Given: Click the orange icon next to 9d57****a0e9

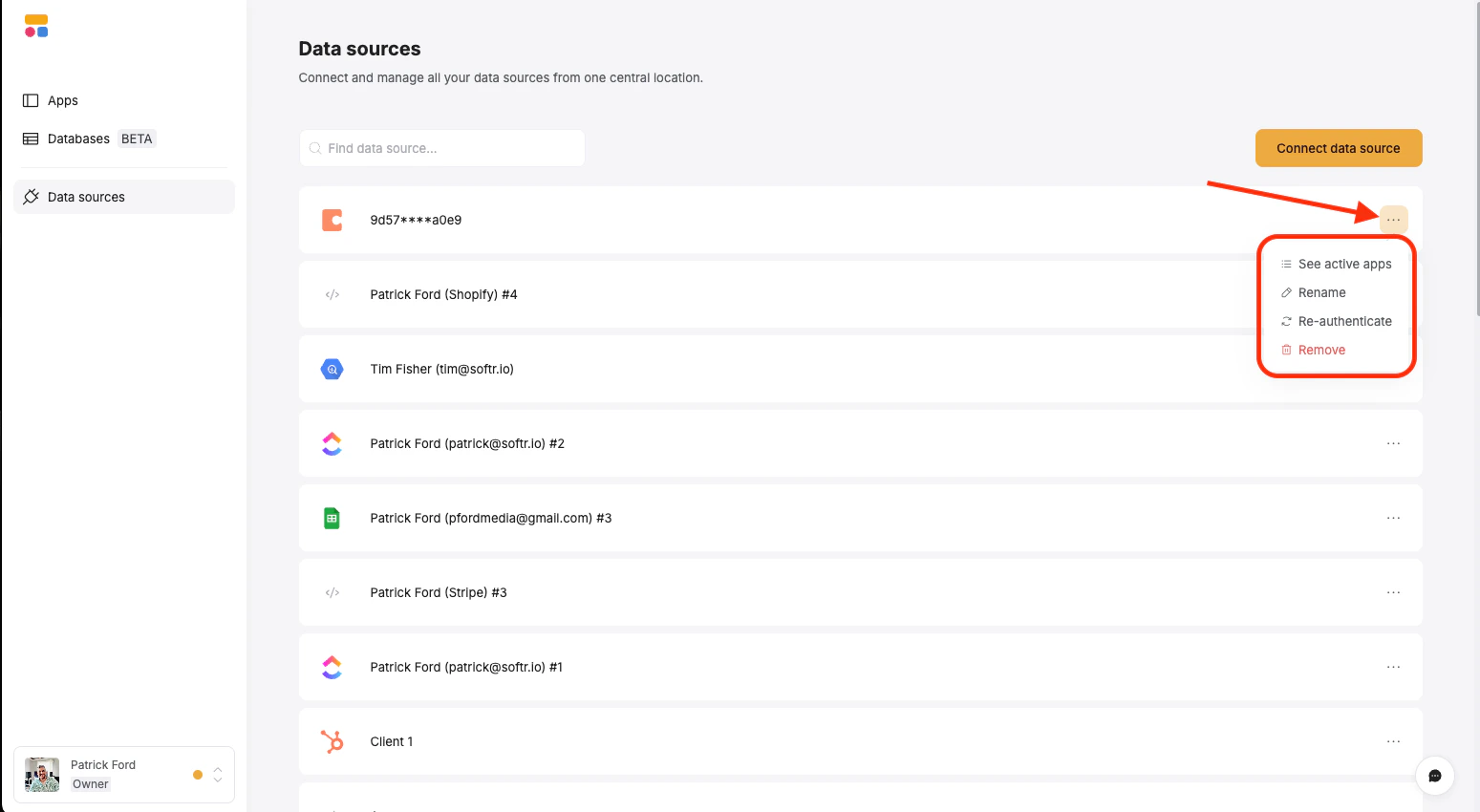Looking at the screenshot, I should point(332,220).
